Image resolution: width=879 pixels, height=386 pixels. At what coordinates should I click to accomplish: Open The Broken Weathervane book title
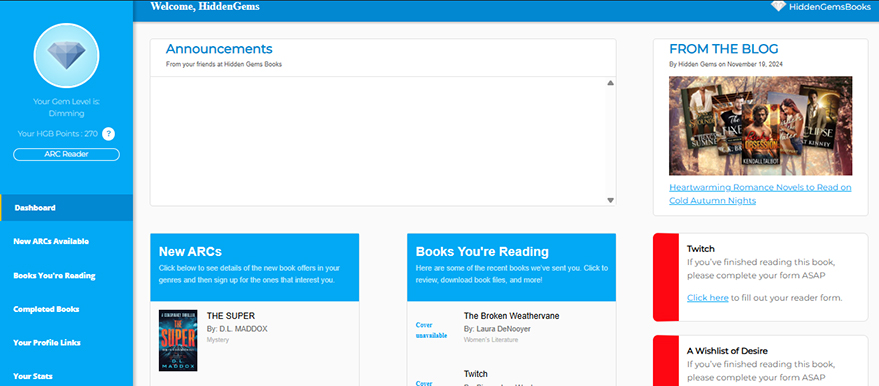pos(511,316)
